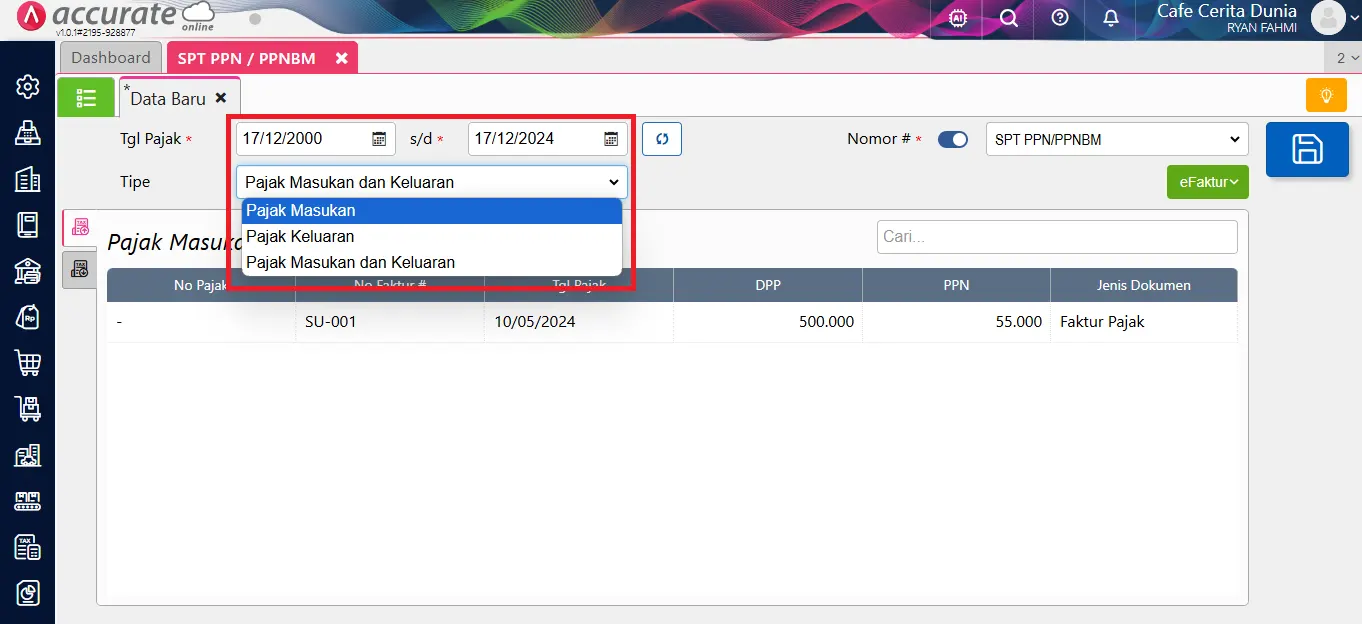
Task: Refresh the data with the reload icon
Action: (661, 139)
